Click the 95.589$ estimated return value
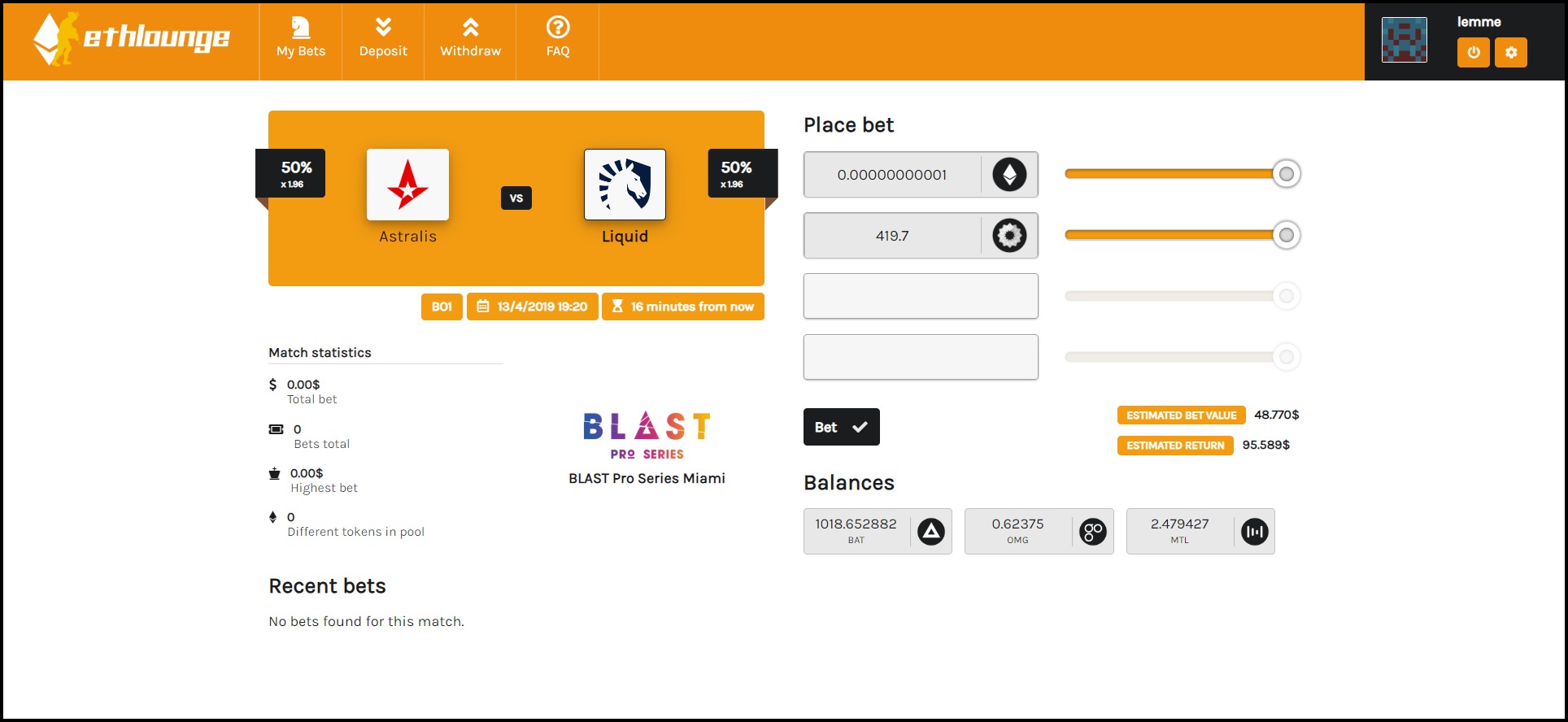Image resolution: width=1568 pixels, height=722 pixels. pyautogui.click(x=1265, y=445)
